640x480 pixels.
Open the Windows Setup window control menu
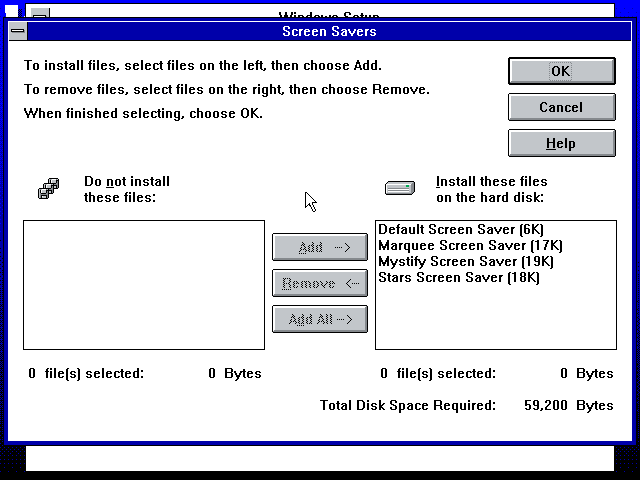click(40, 14)
